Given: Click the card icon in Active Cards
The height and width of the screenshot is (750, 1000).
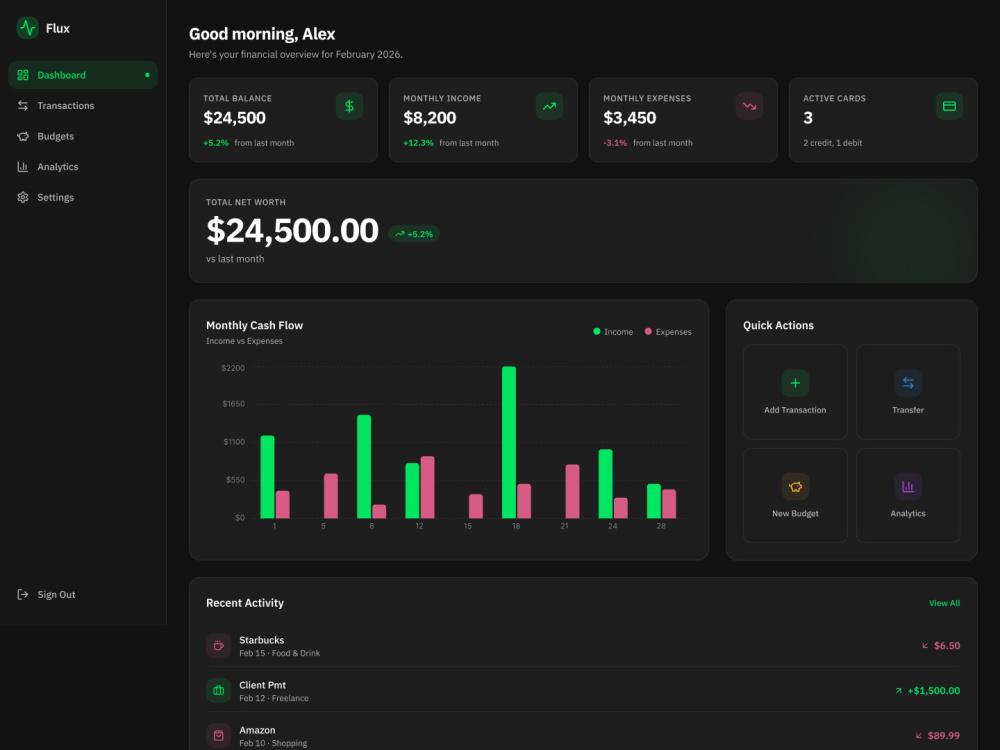Looking at the screenshot, I should point(949,106).
